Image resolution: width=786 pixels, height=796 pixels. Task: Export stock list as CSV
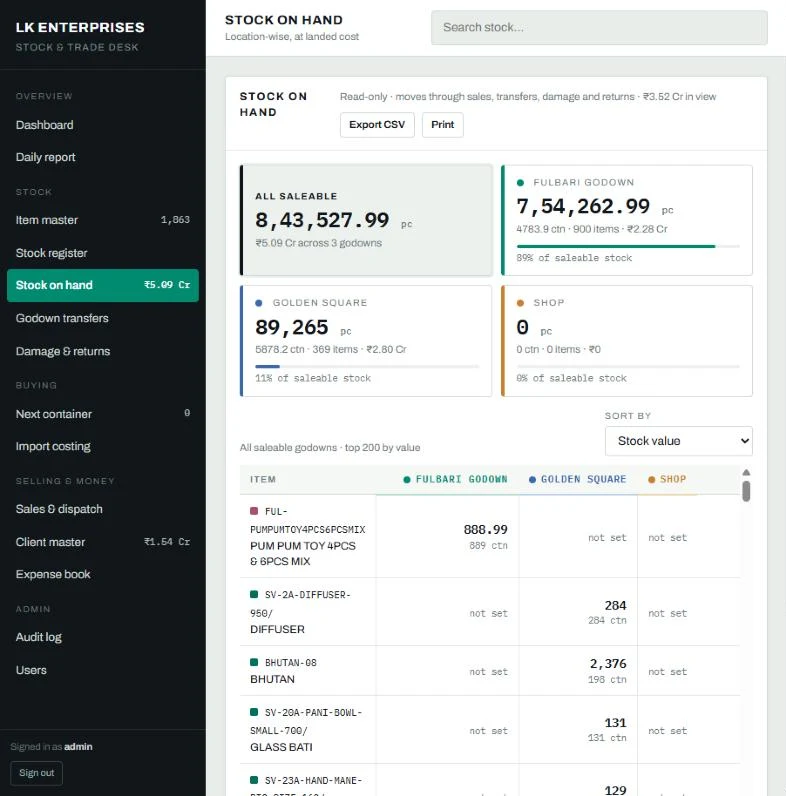(x=377, y=125)
